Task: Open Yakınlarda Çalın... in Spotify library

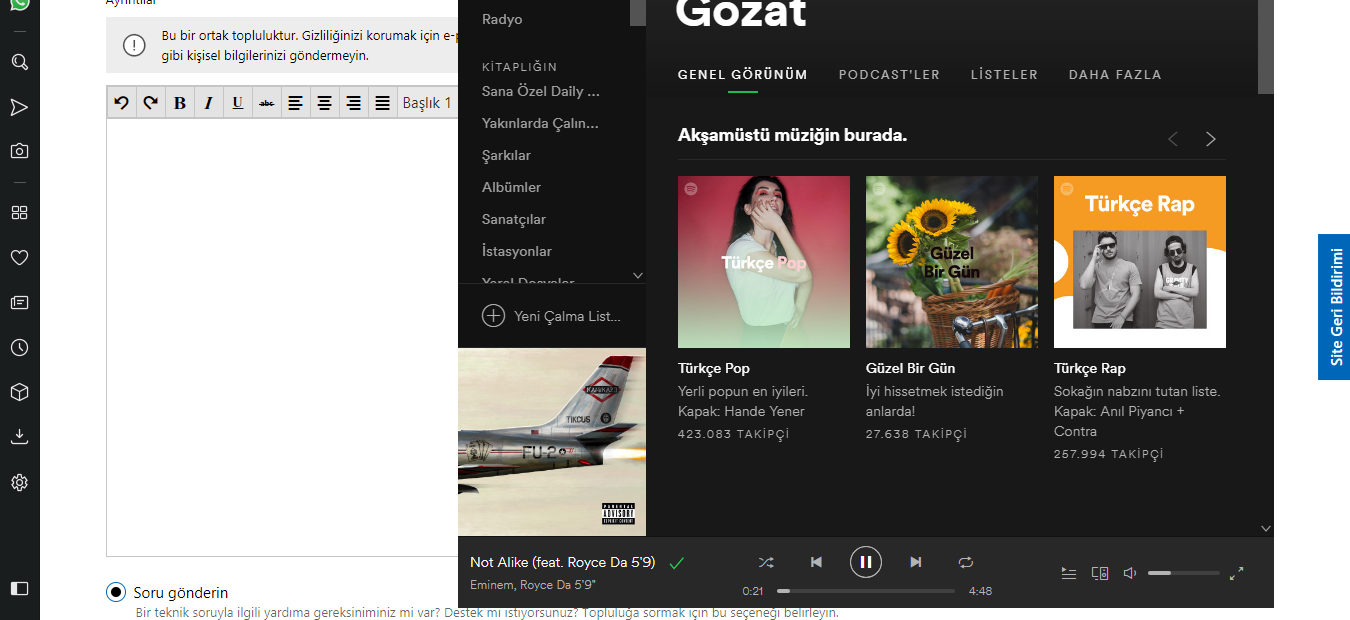Action: point(540,123)
